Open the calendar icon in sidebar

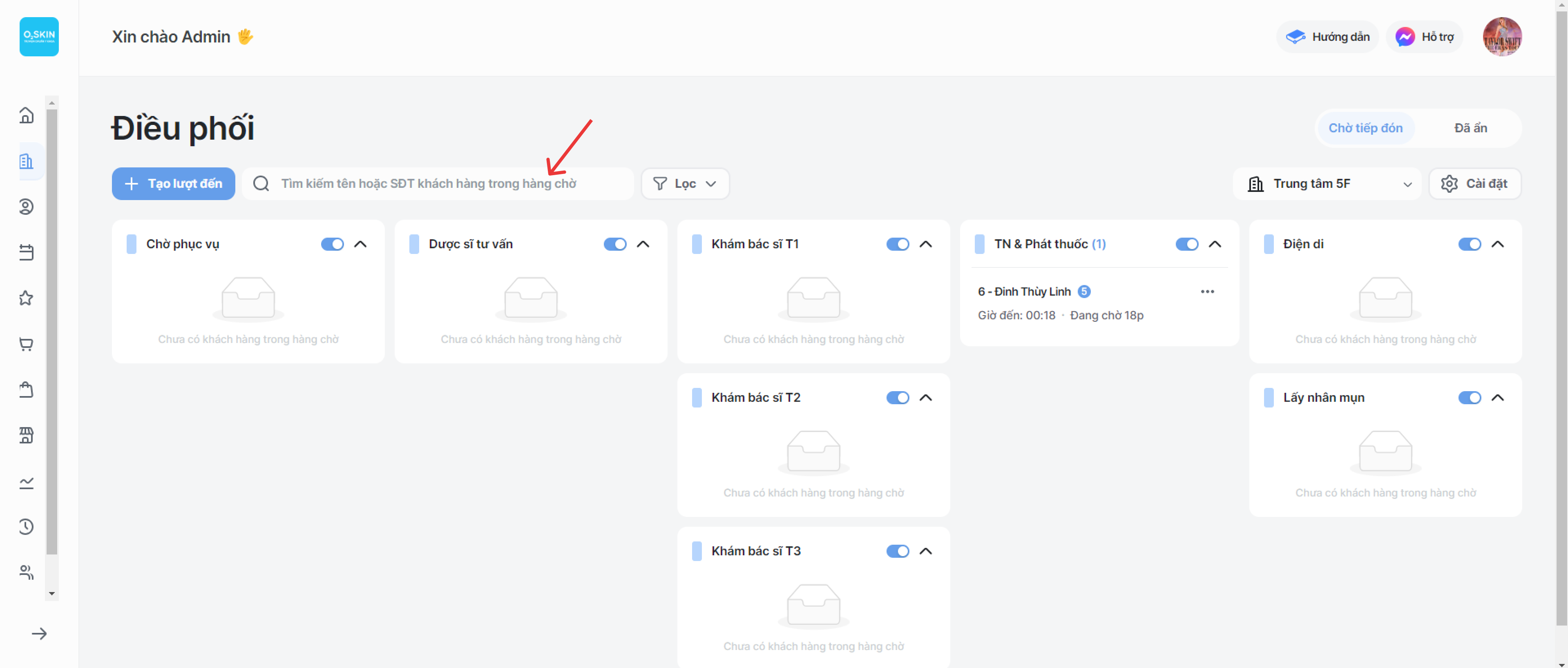point(26,252)
